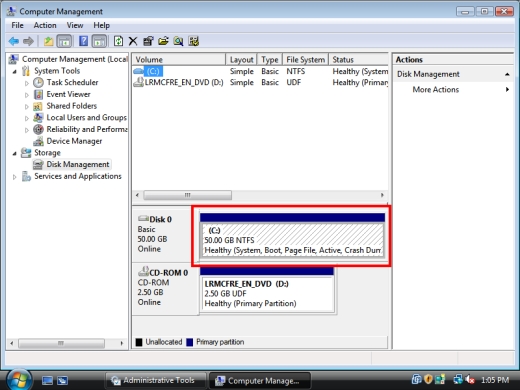Click the left arrow of volume list scrollbar

coord(138,195)
